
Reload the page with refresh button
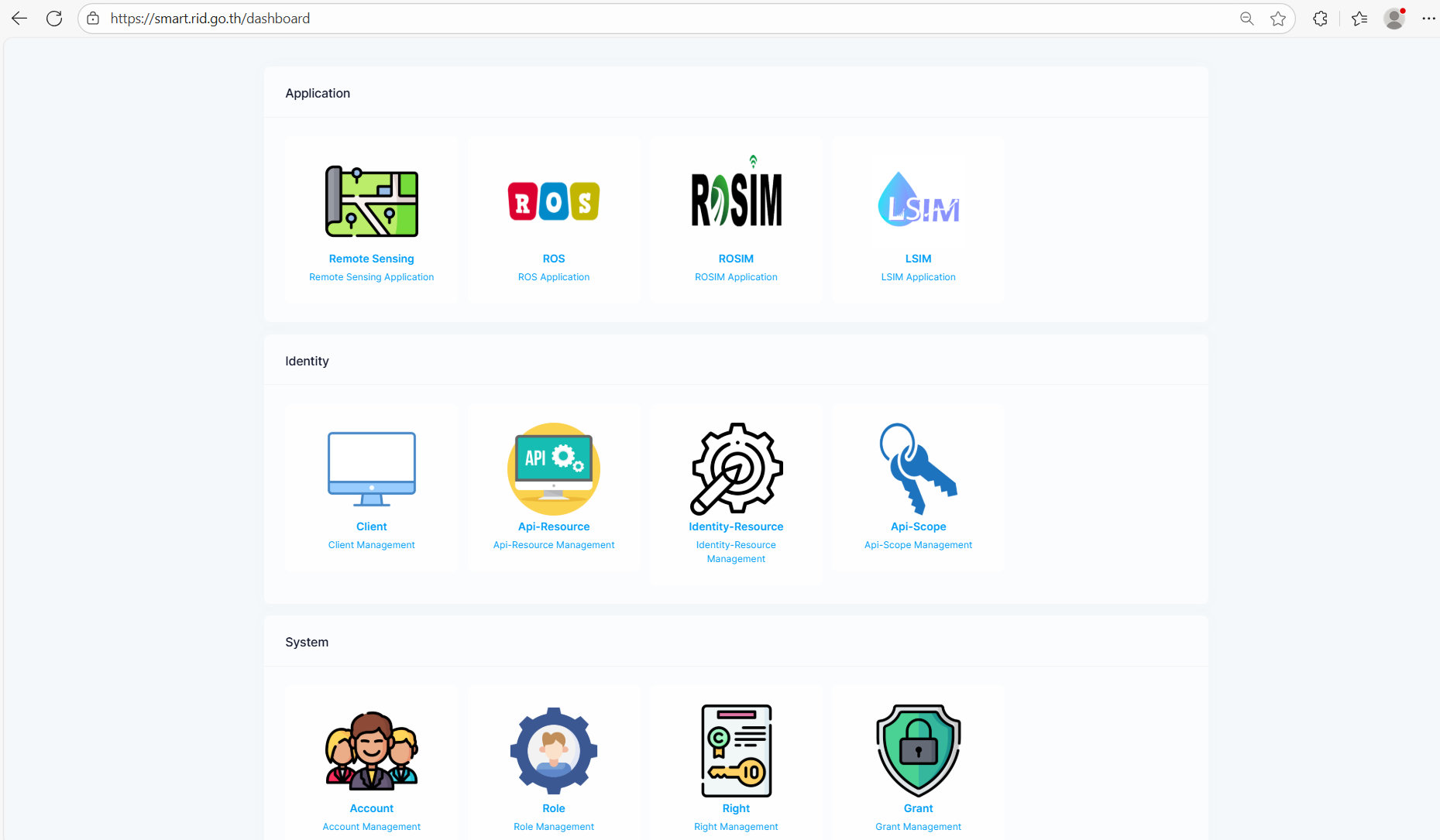[x=54, y=19]
